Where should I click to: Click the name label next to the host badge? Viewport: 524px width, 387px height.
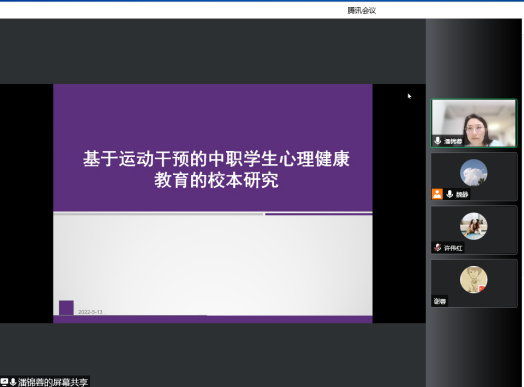[x=462, y=194]
